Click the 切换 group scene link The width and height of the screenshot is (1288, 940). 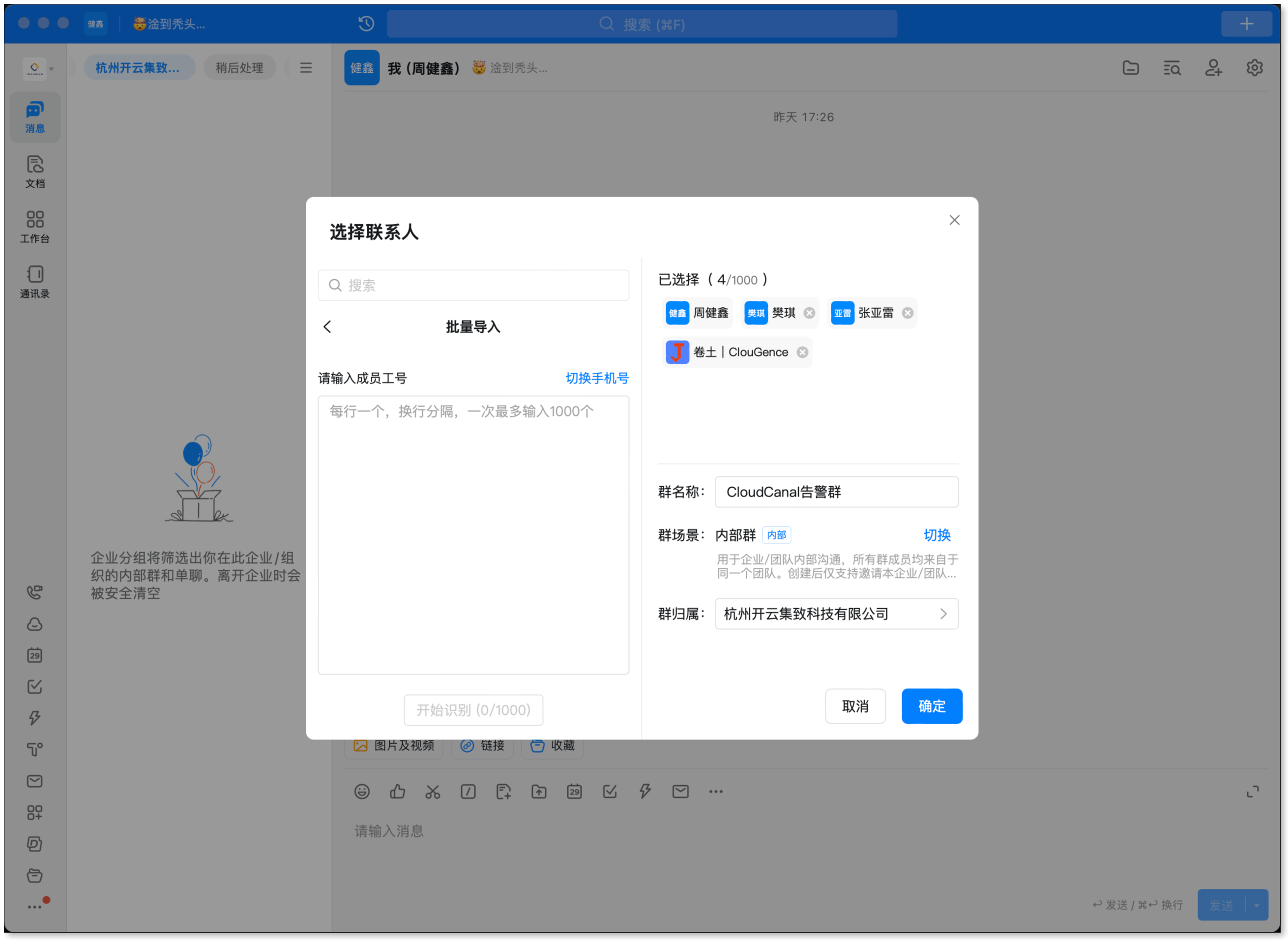[x=937, y=535]
